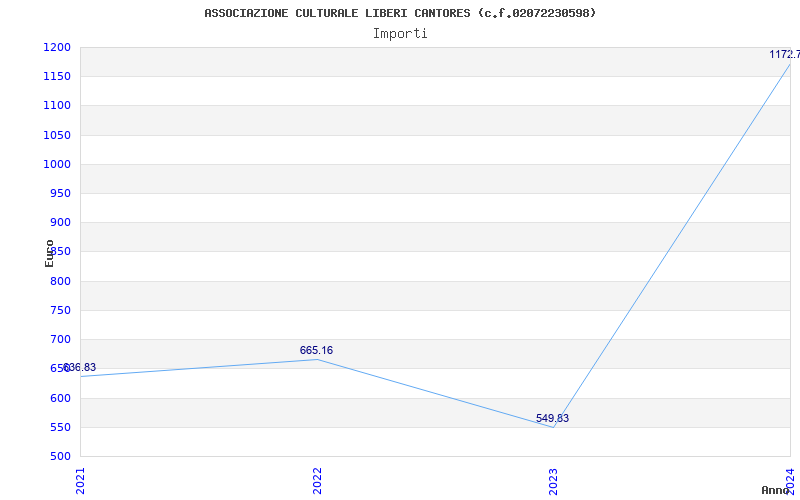Click the 950 y-axis value
The image size is (800, 500).
(60, 194)
